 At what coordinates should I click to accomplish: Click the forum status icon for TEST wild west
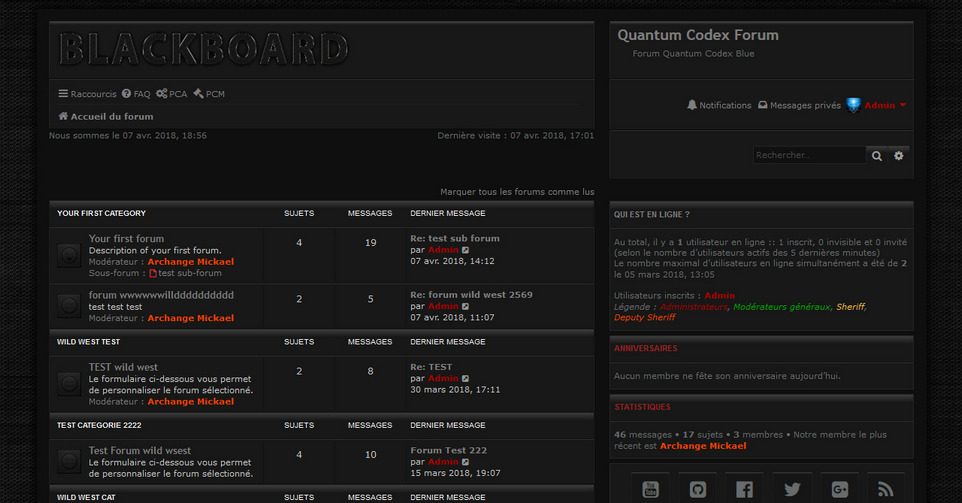[69, 384]
